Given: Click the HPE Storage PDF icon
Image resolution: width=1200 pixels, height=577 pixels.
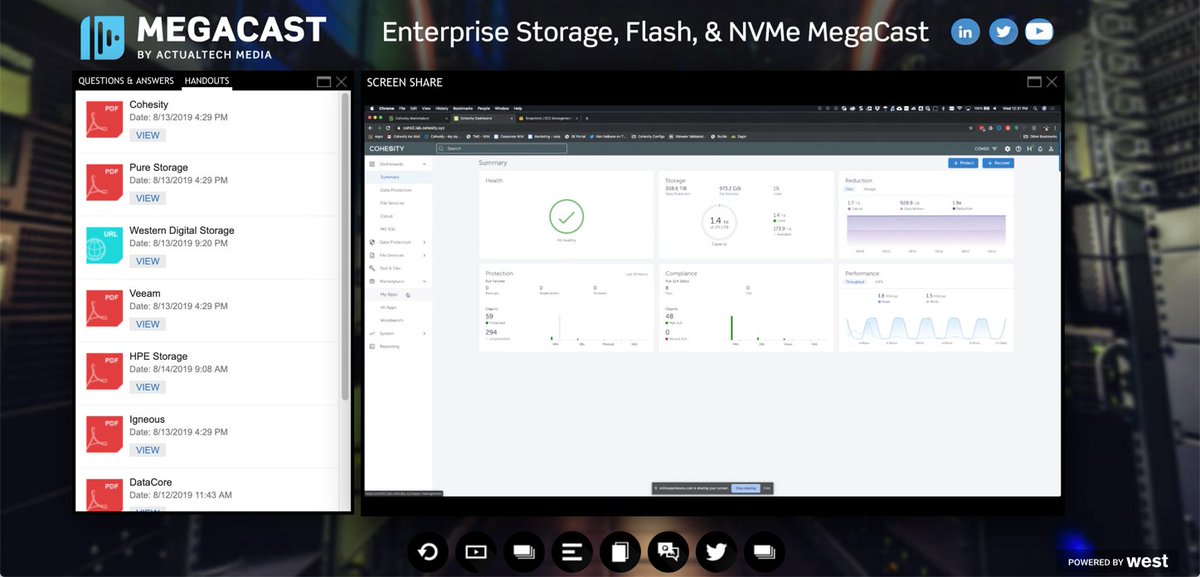Looking at the screenshot, I should pyautogui.click(x=104, y=372).
